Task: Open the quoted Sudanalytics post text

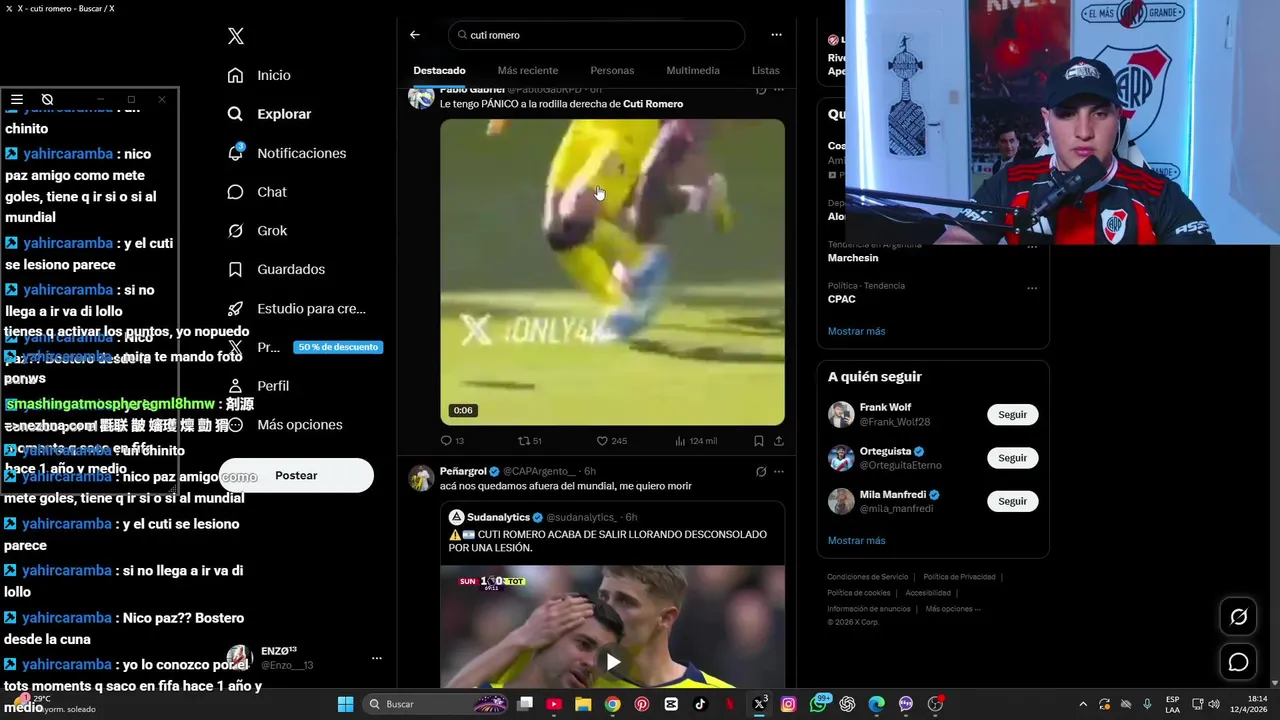Action: tap(608, 541)
